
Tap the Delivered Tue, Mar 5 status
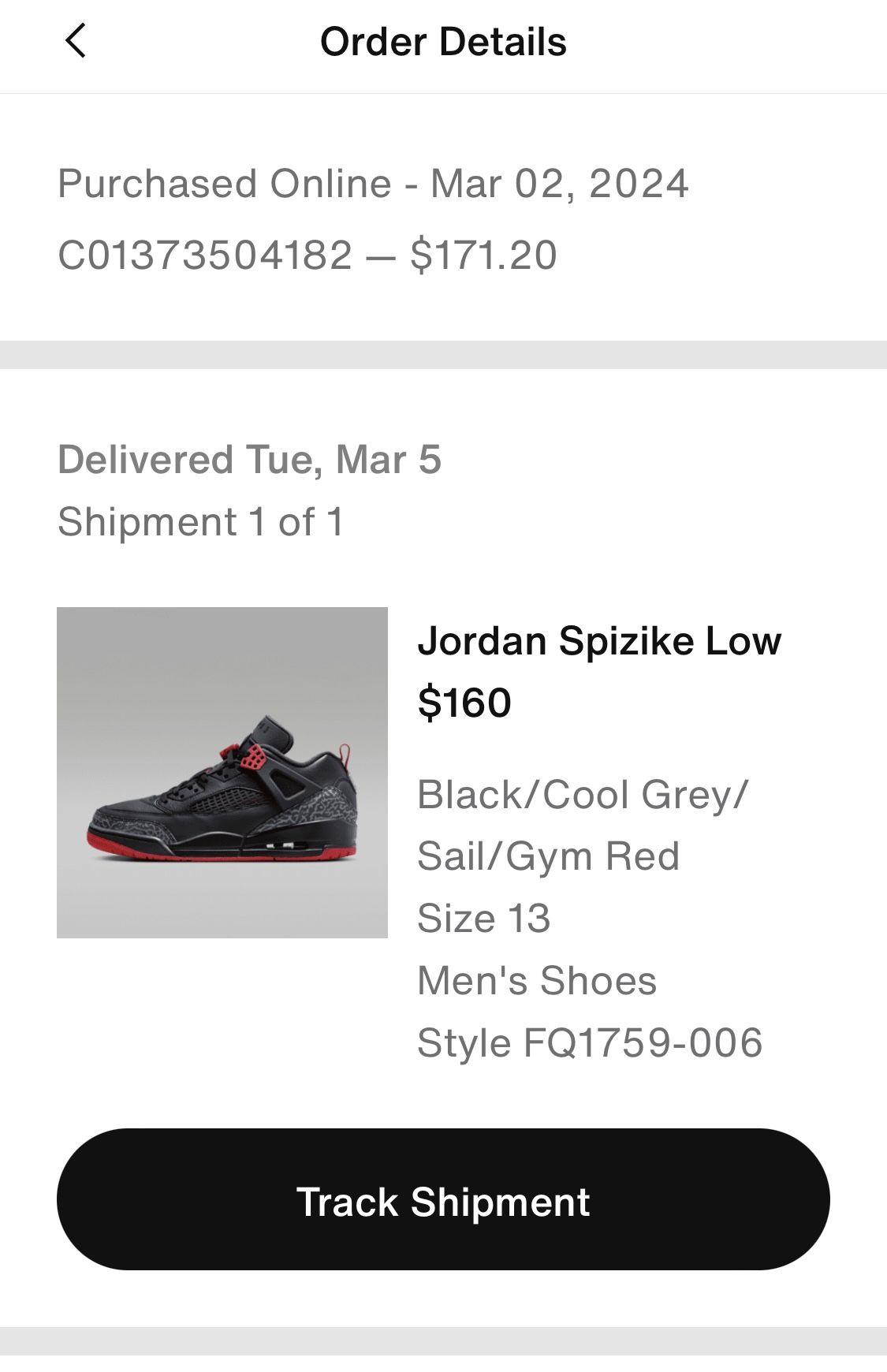point(249,460)
